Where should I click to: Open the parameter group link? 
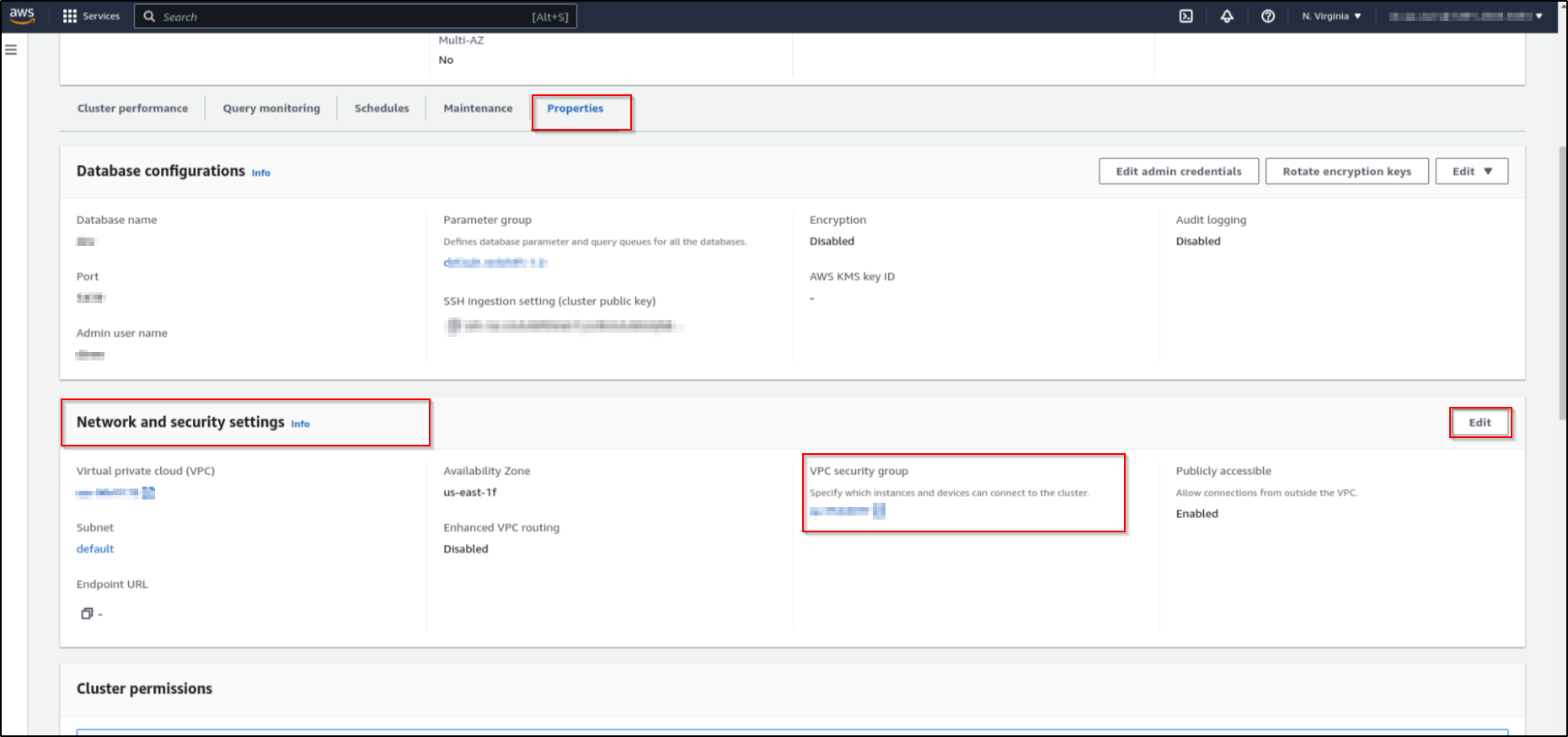[x=495, y=263]
